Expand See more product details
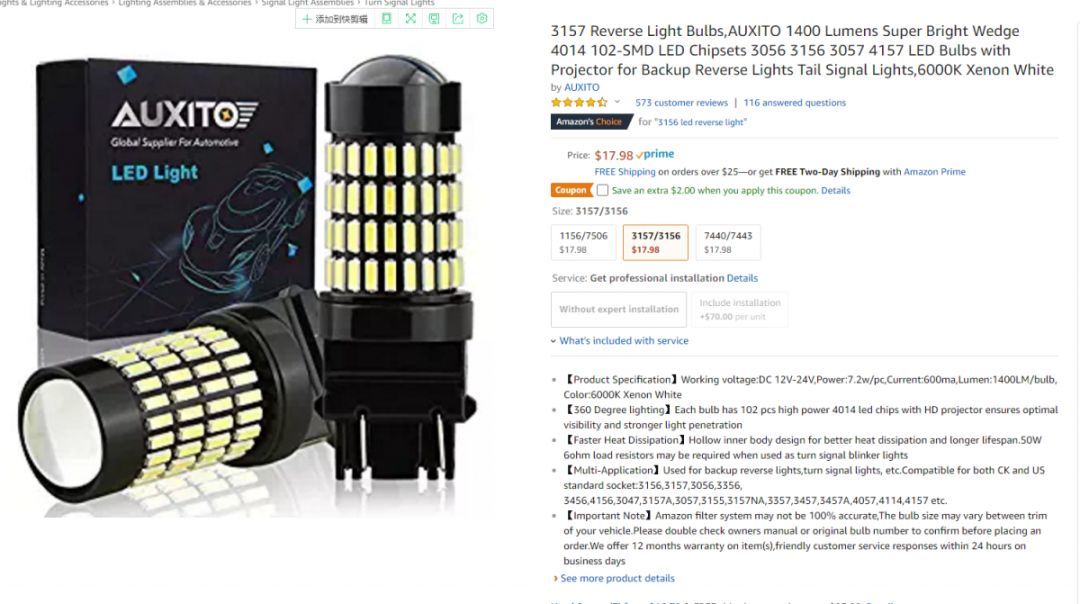Screen dimensions: 1080x604 point(614,579)
